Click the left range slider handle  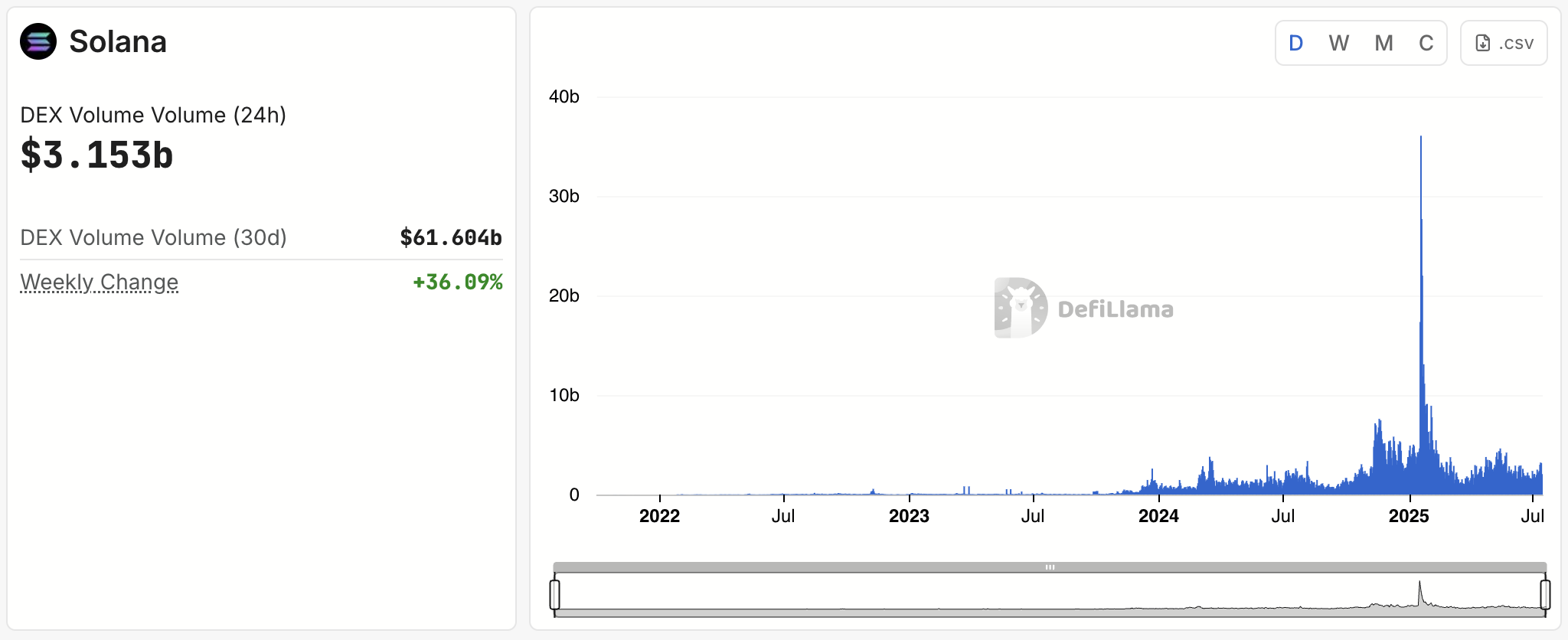tap(555, 595)
